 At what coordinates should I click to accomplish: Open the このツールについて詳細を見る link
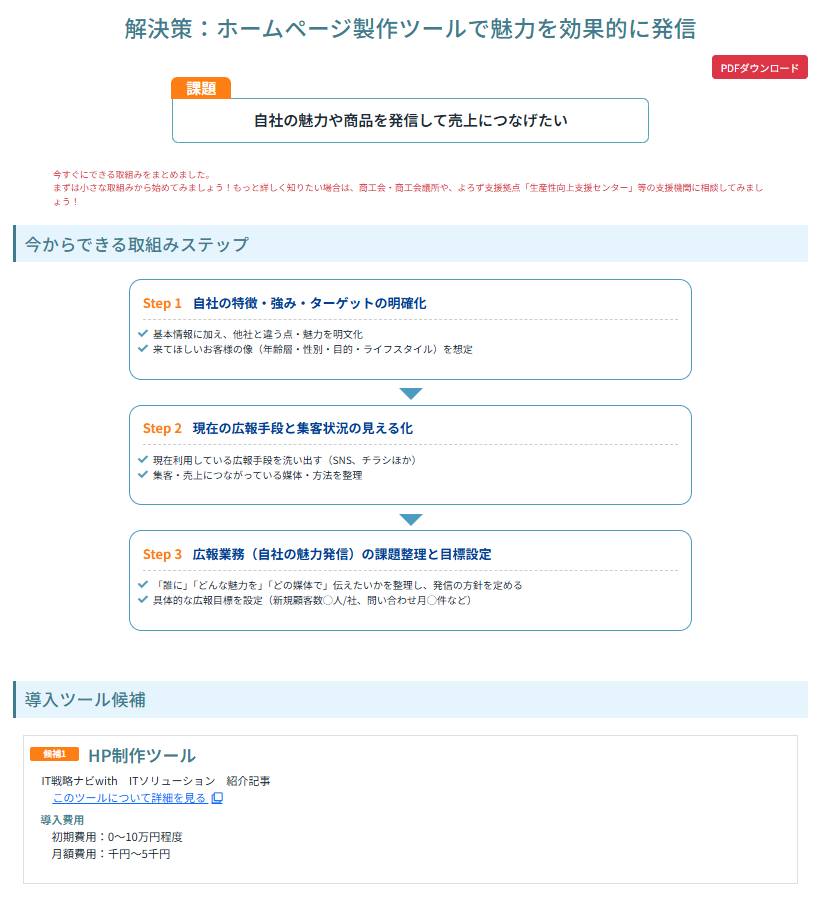(x=129, y=798)
